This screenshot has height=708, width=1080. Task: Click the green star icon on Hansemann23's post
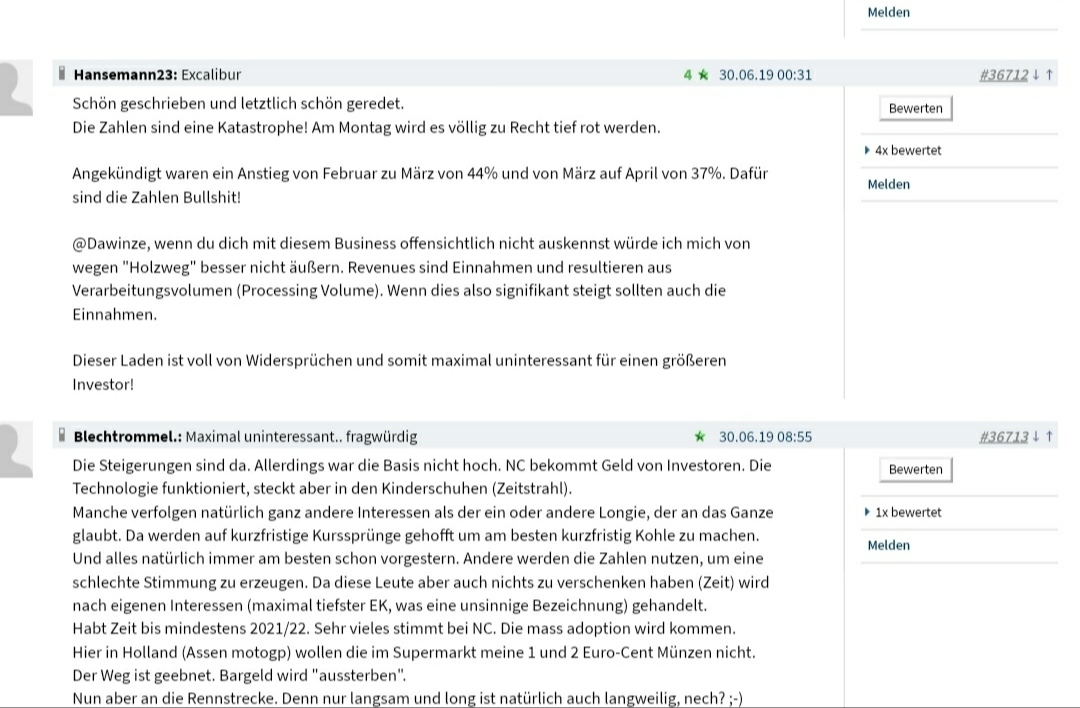701,74
